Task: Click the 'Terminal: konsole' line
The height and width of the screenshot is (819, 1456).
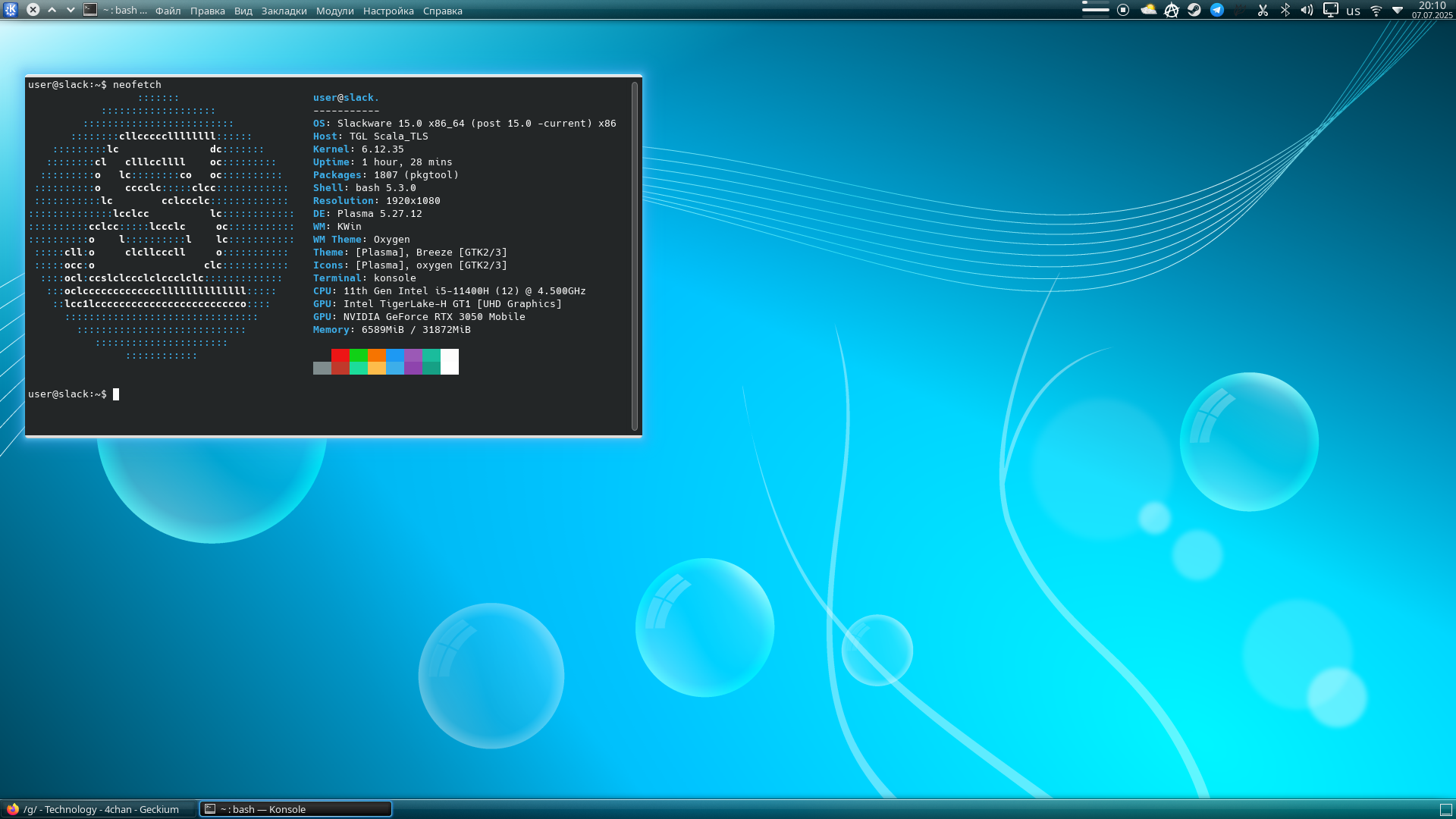Action: [365, 278]
